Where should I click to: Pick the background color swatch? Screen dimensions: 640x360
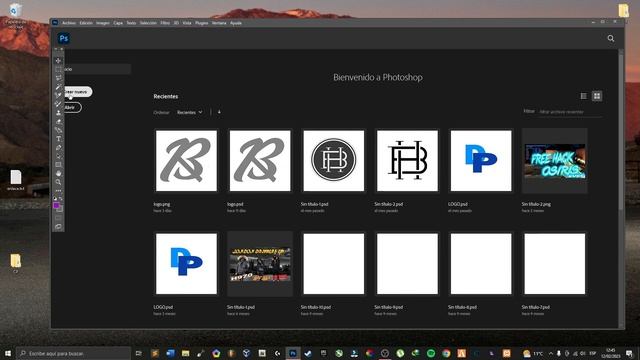pyautogui.click(x=61, y=209)
